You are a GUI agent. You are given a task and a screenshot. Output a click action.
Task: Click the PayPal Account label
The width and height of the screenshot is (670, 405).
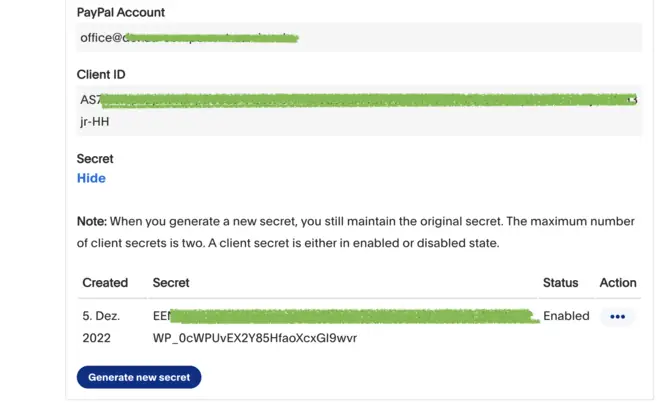click(121, 13)
